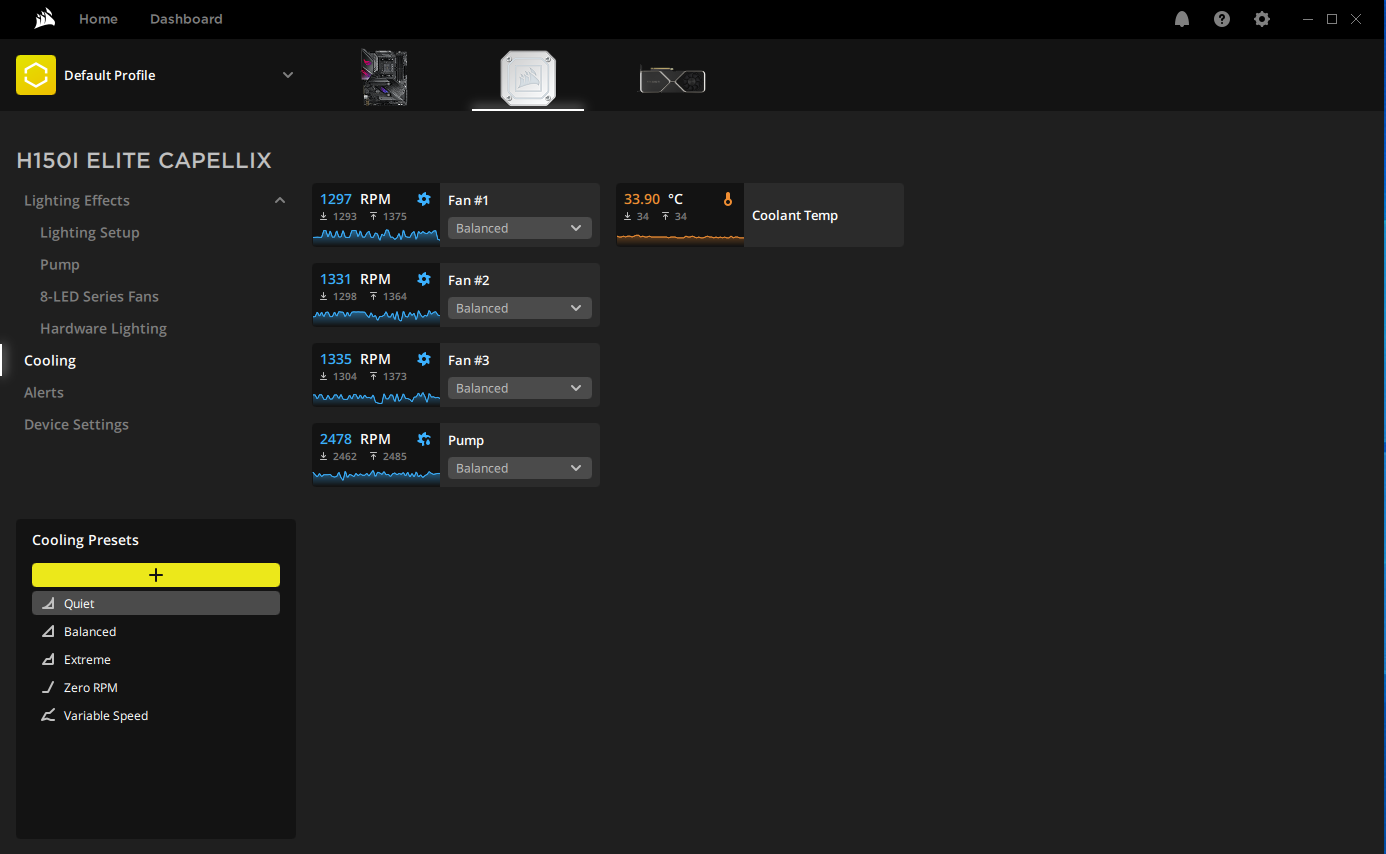Click the Fan #3 RPM graph
Viewport: 1386px width, 854px height.
(376, 396)
